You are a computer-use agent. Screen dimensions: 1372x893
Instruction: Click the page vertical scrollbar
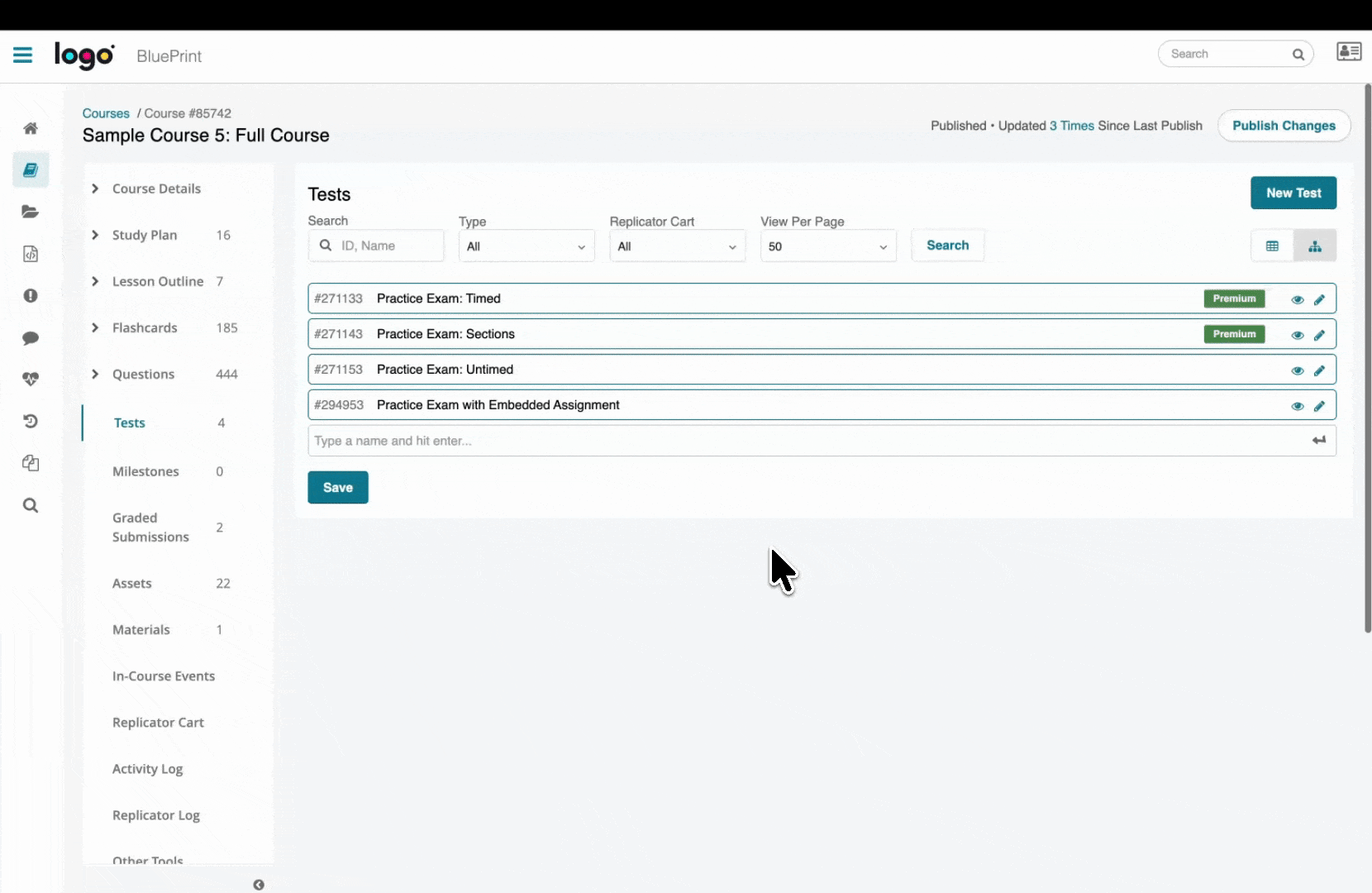1368,358
